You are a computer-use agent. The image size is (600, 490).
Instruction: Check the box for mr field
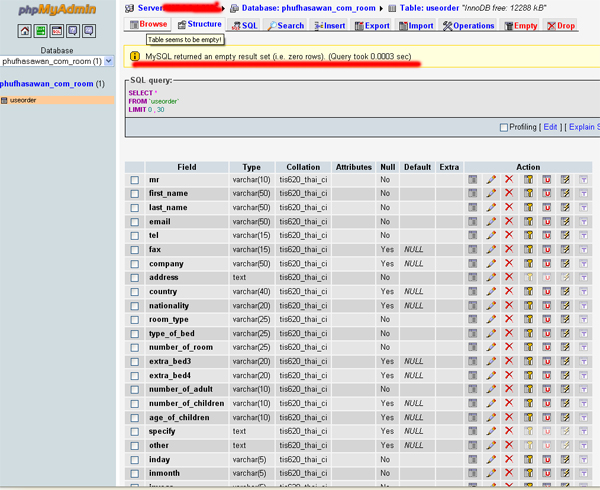point(135,180)
